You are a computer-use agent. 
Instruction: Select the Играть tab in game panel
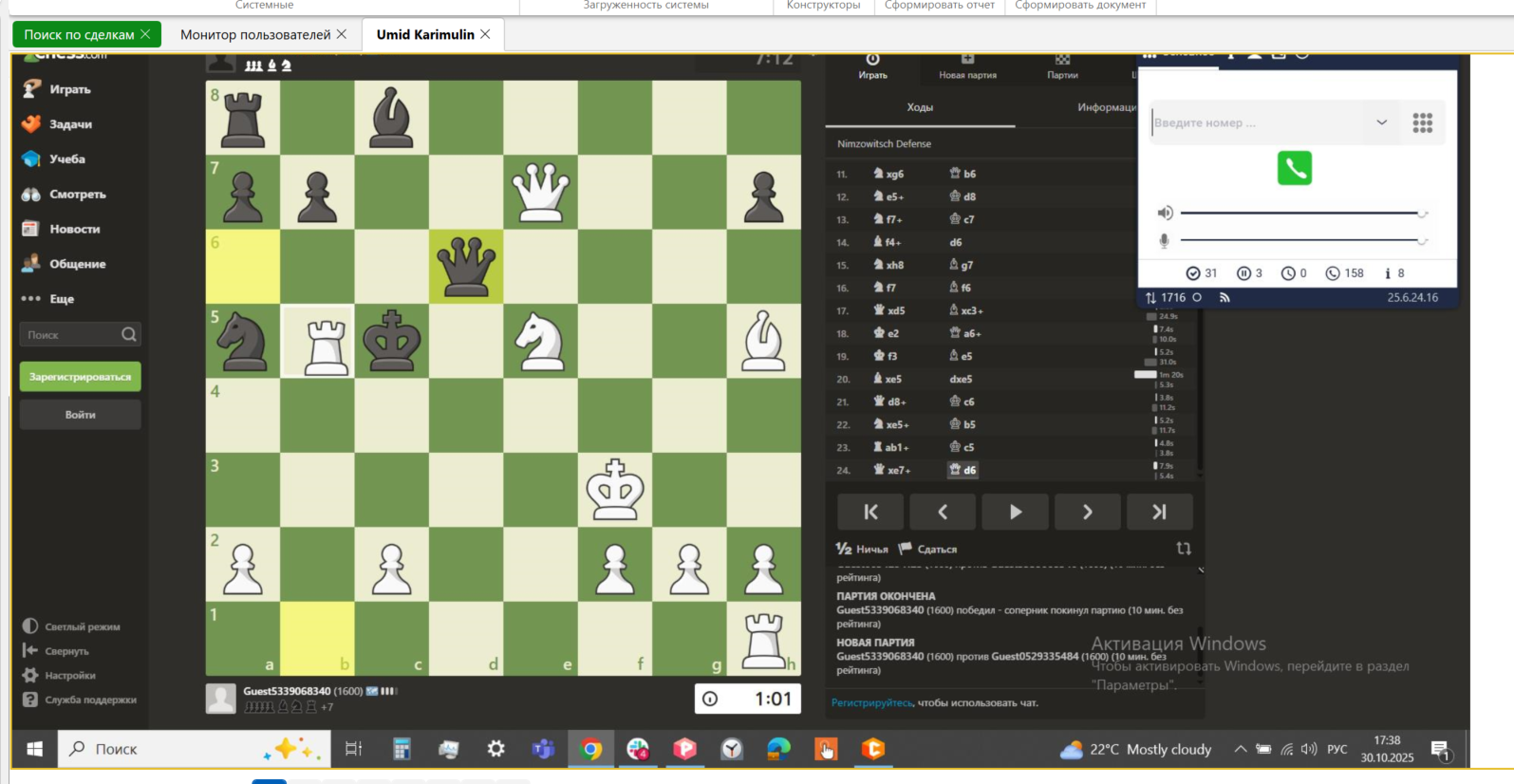[872, 66]
